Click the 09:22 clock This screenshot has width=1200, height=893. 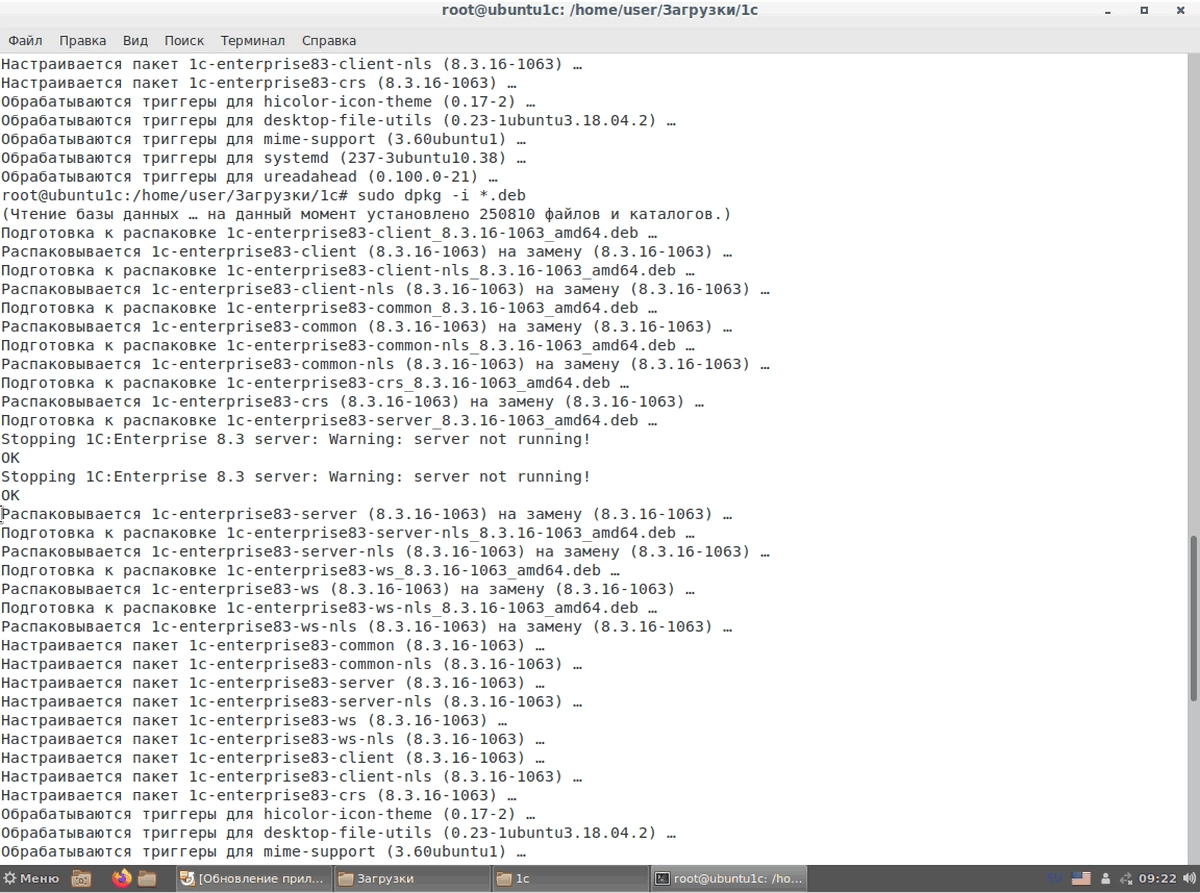pyautogui.click(x=1158, y=879)
